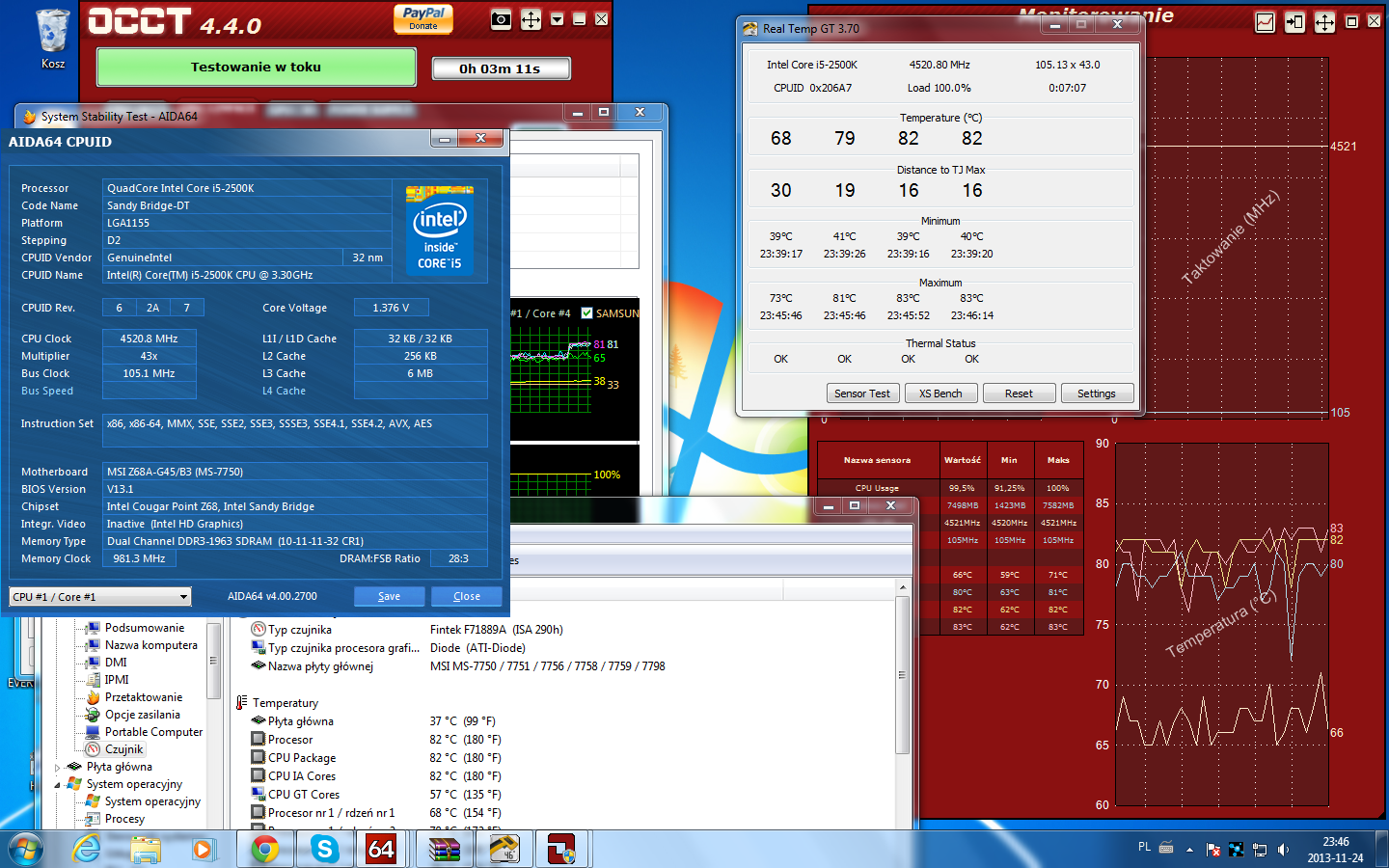
Task: Select 'Przetaktowanie' tree item
Action: [144, 697]
